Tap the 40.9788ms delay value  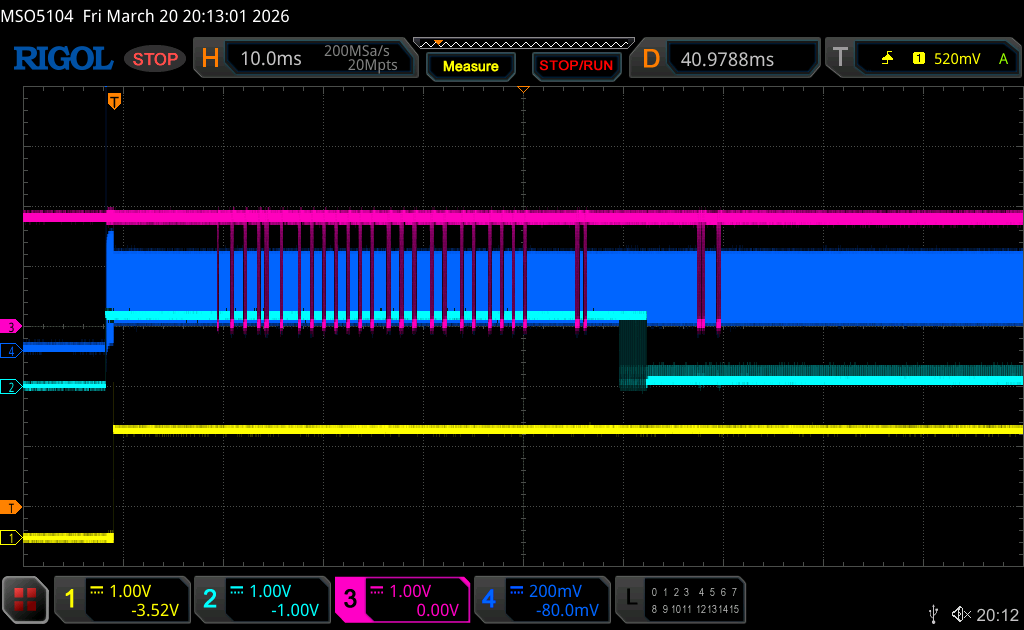pyautogui.click(x=727, y=59)
